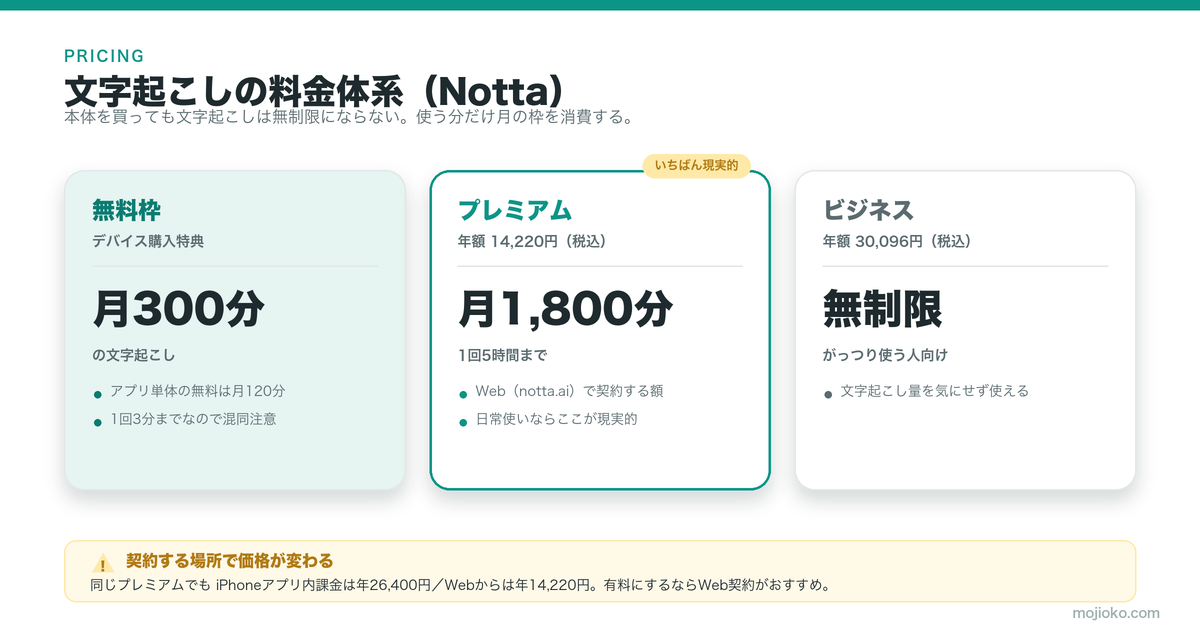Click the '日常使いならここが現実的' bullet
1200x640 pixels.
pyautogui.click(x=556, y=419)
